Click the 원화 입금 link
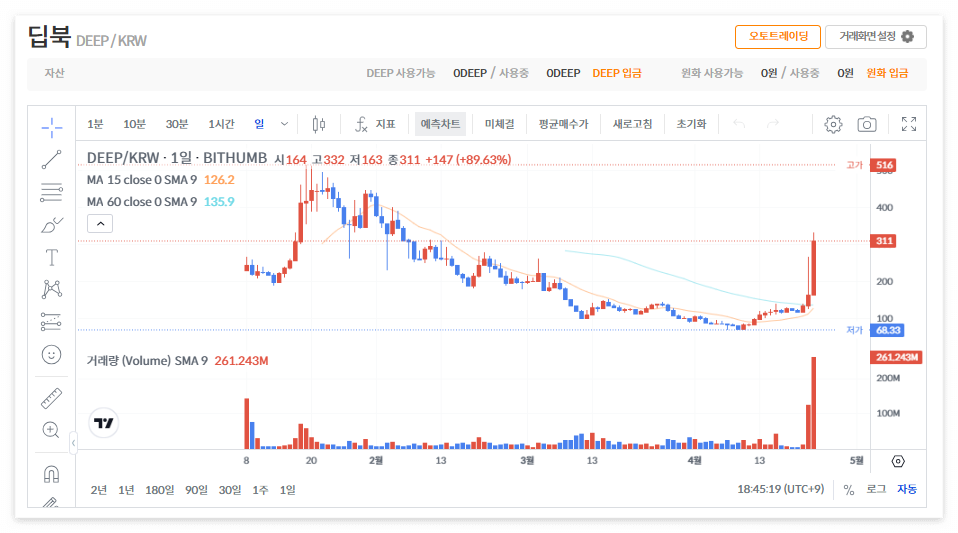 tap(887, 73)
